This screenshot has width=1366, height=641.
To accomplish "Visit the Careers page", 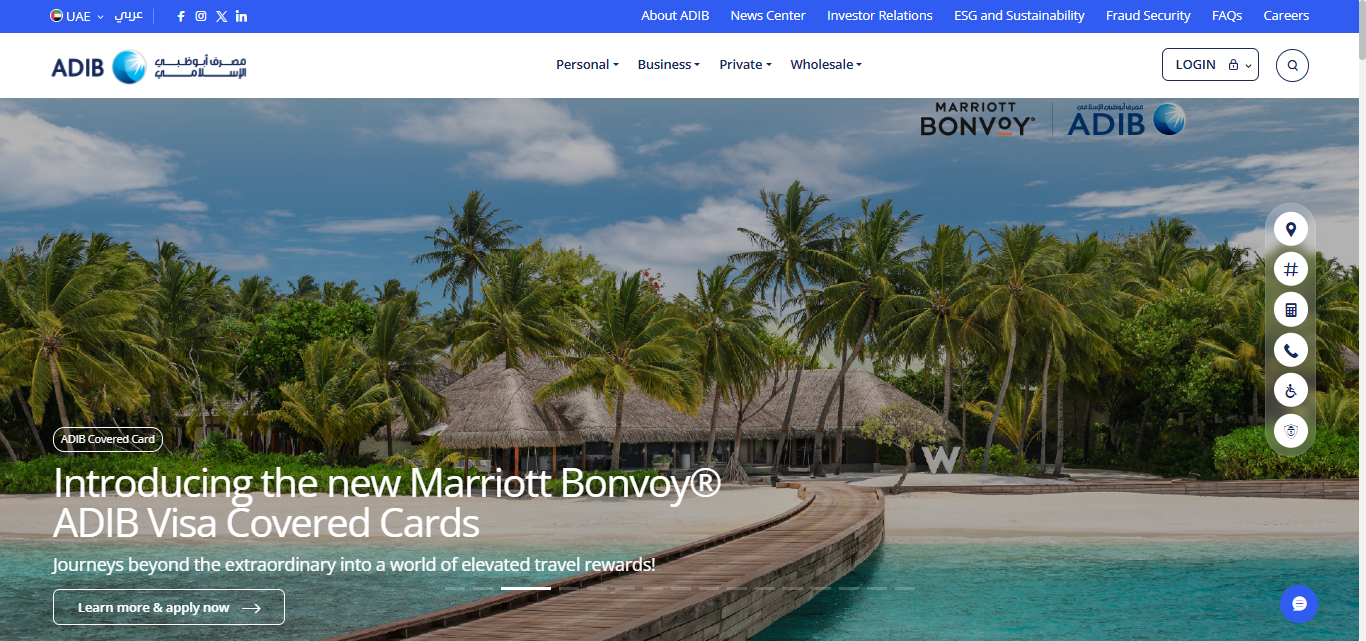I will 1286,16.
